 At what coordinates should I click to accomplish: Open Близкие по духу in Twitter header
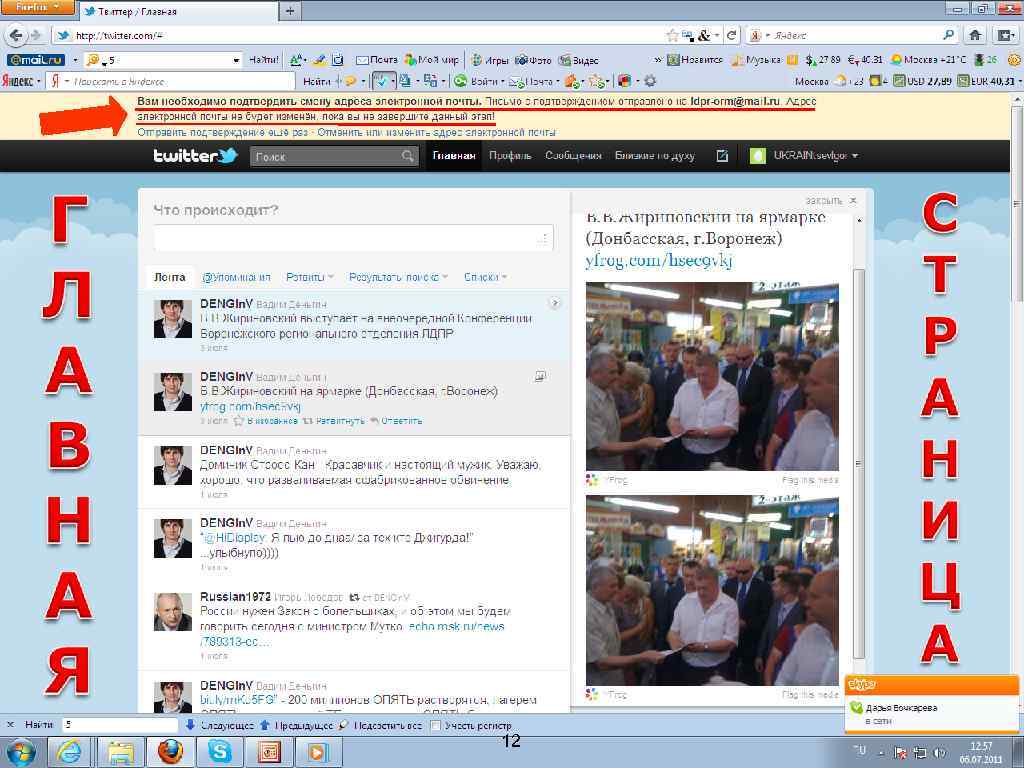(x=654, y=155)
